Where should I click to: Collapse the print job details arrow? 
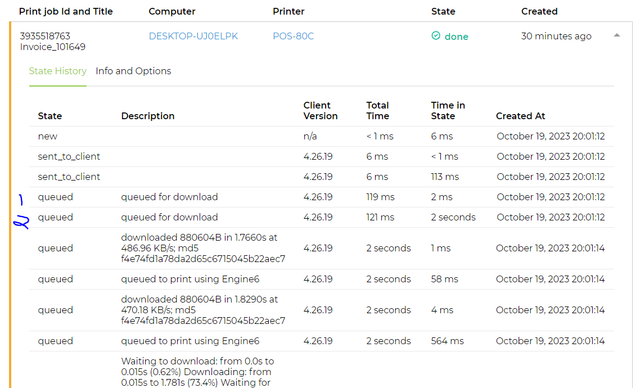617,35
